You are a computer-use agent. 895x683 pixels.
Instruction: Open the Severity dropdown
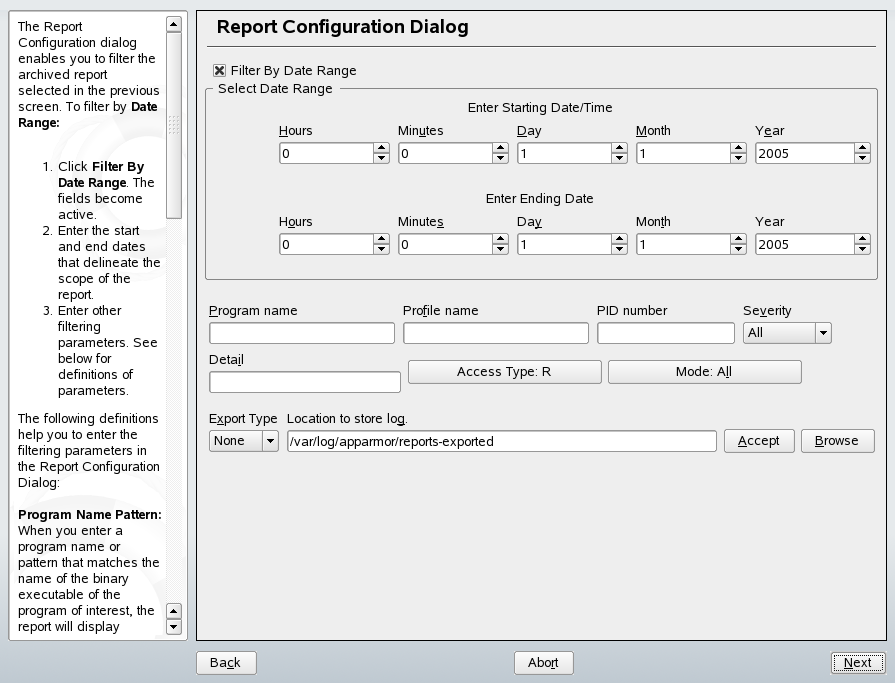pyautogui.click(x=820, y=332)
